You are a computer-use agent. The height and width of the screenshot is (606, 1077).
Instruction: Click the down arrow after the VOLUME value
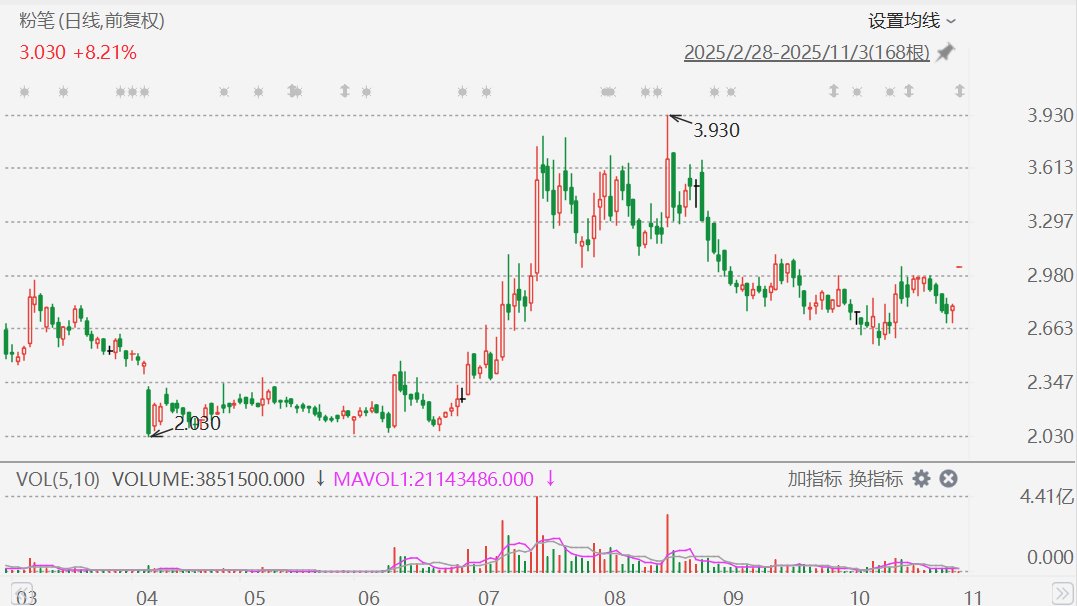point(320,479)
